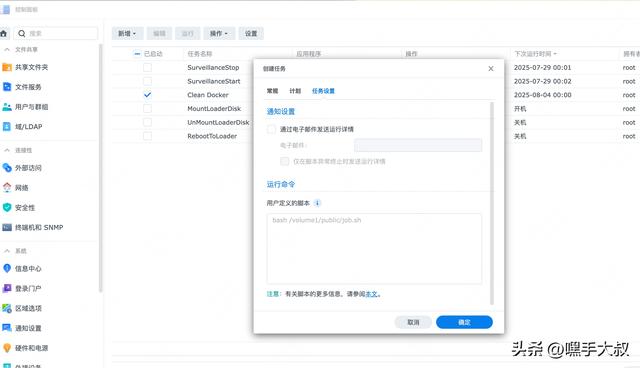Viewport: 640px width, 368px height.
Task: Open the 新增 dropdown menu
Action: click(127, 33)
